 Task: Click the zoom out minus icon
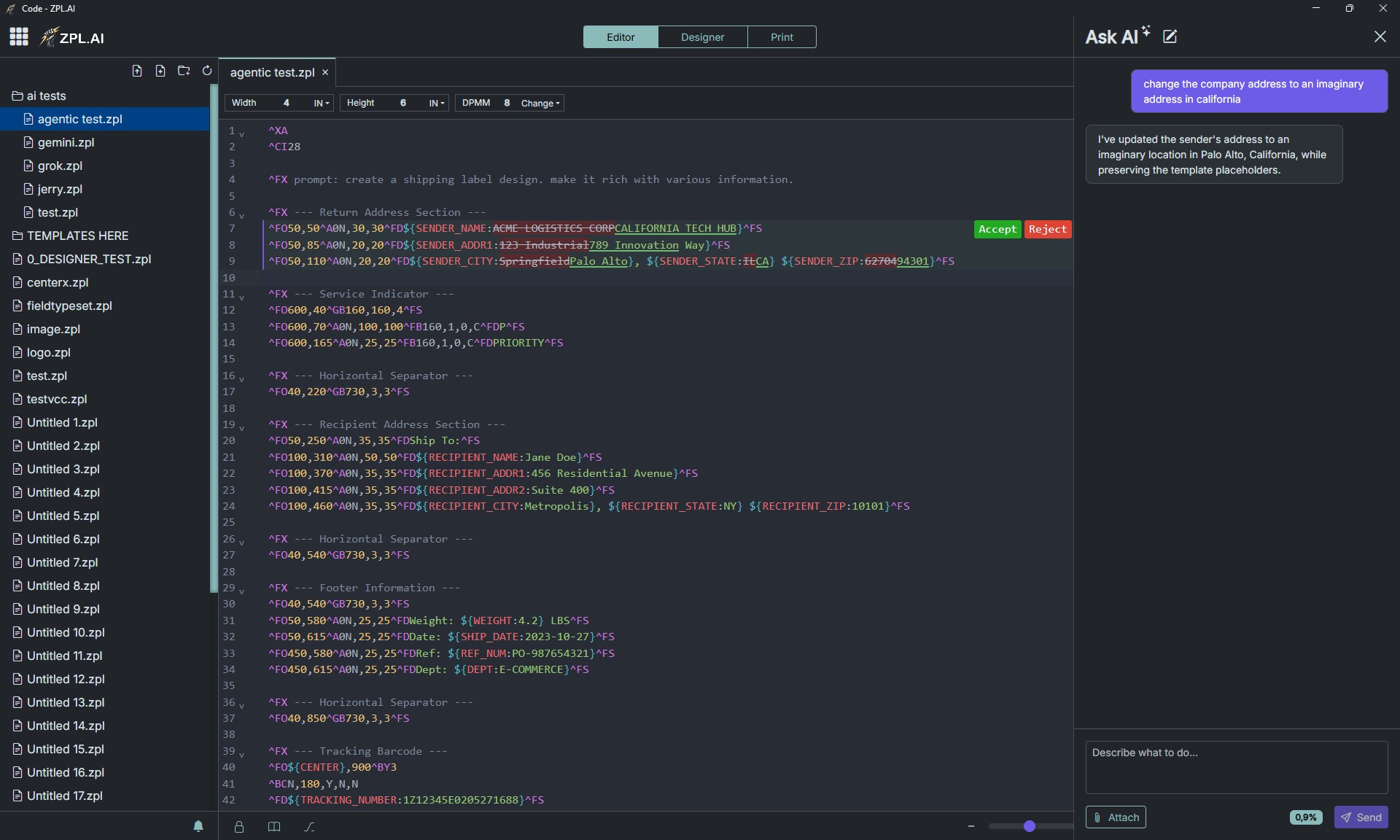point(971,826)
